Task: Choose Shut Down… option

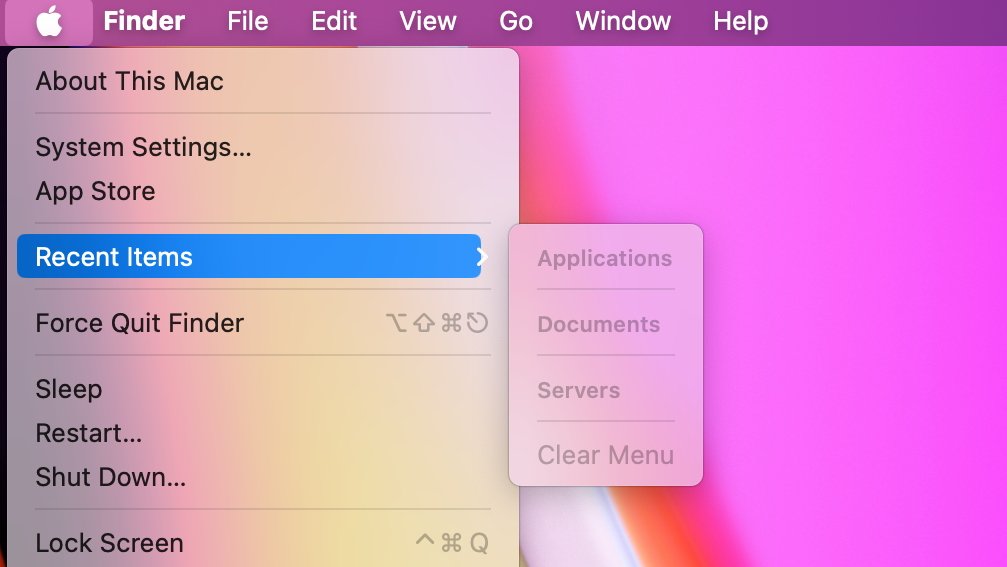Action: [x=111, y=477]
